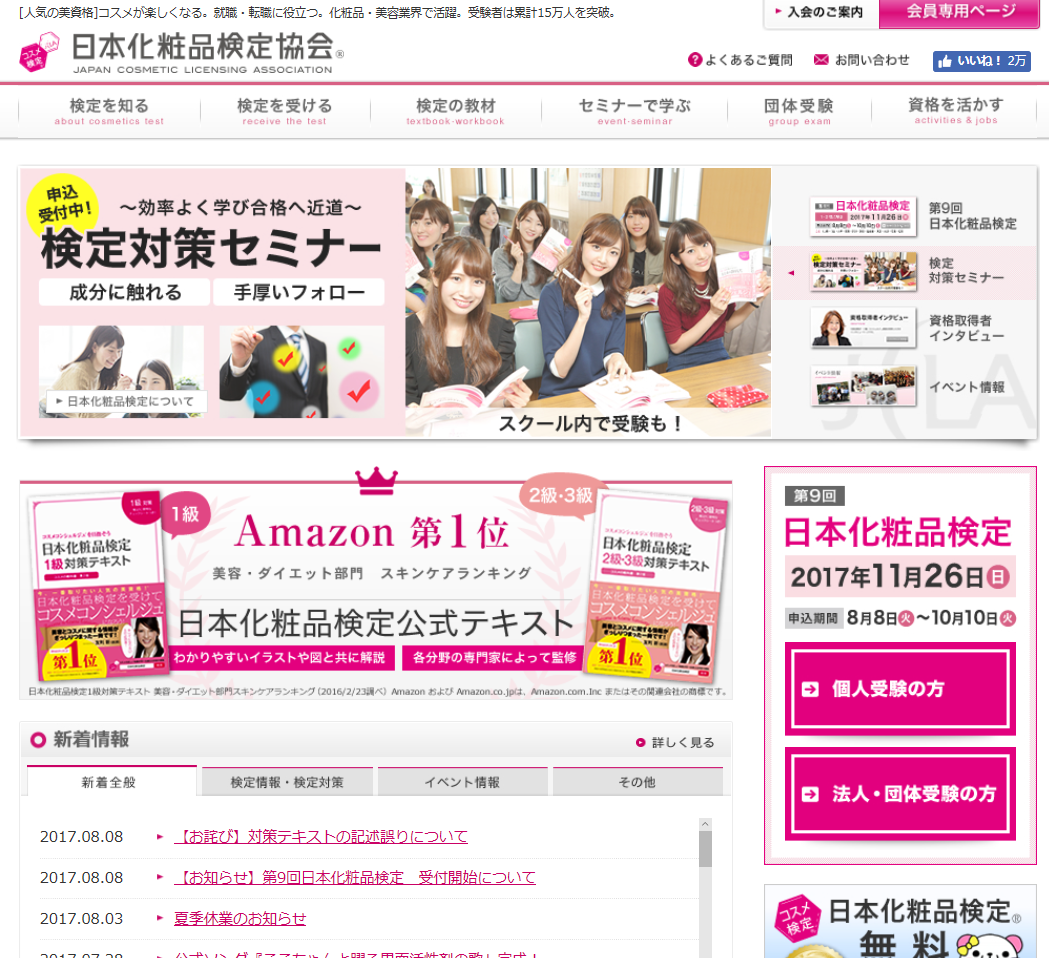
Task: Click the 検定対策セミナー main banner heading
Action: (210, 248)
